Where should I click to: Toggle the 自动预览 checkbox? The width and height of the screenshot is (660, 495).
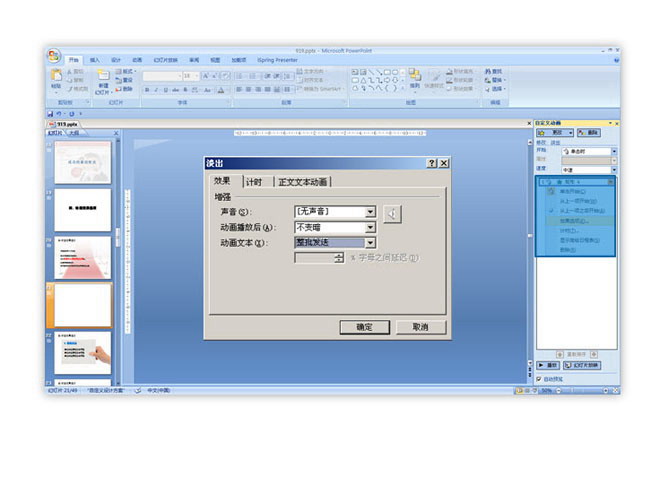540,379
